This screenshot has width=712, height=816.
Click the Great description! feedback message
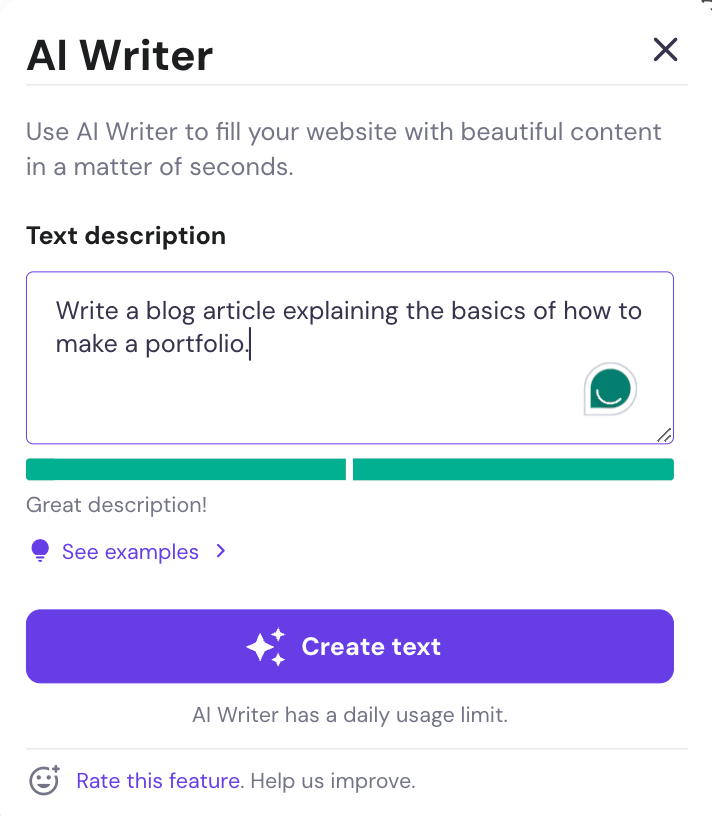pos(116,505)
